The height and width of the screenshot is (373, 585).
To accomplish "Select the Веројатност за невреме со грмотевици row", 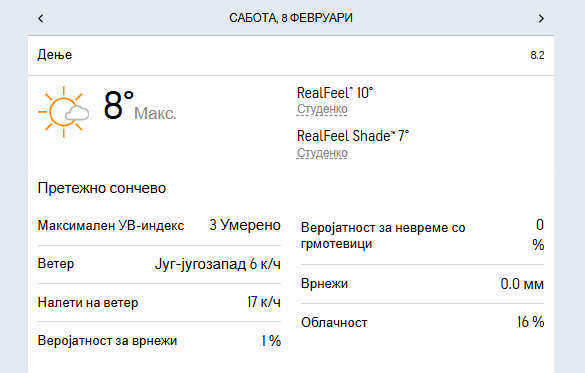I will click(x=422, y=235).
